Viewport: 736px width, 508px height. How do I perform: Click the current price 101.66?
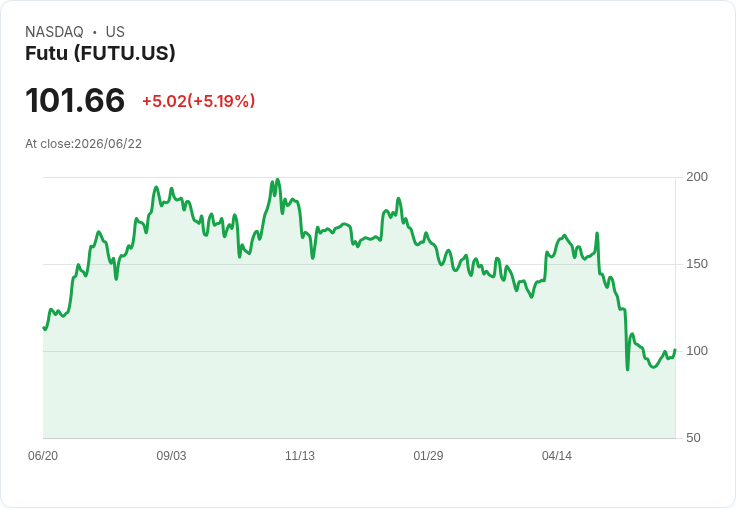(x=75, y=100)
